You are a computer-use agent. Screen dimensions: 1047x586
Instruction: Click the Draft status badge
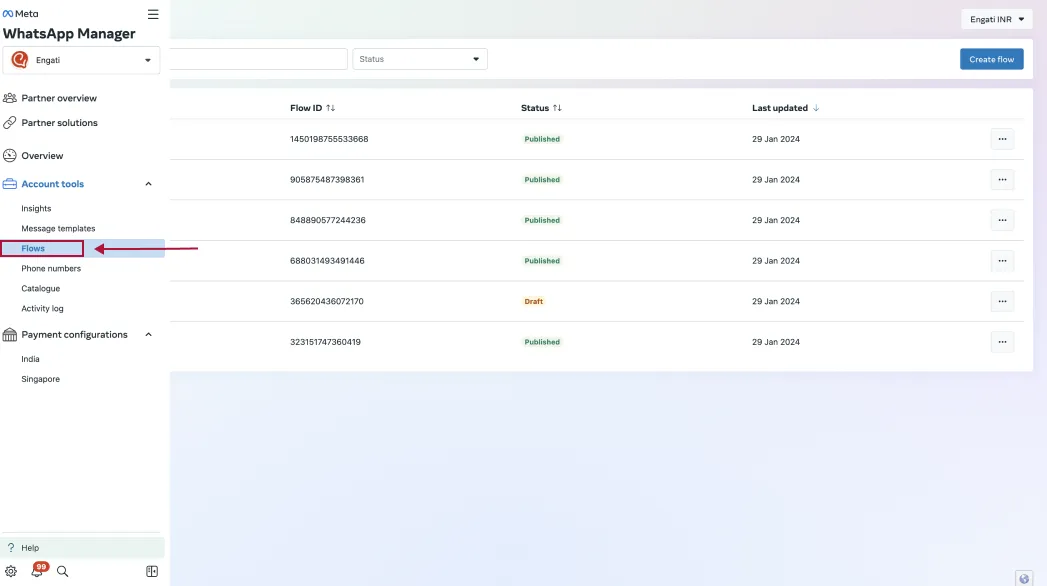click(x=534, y=302)
